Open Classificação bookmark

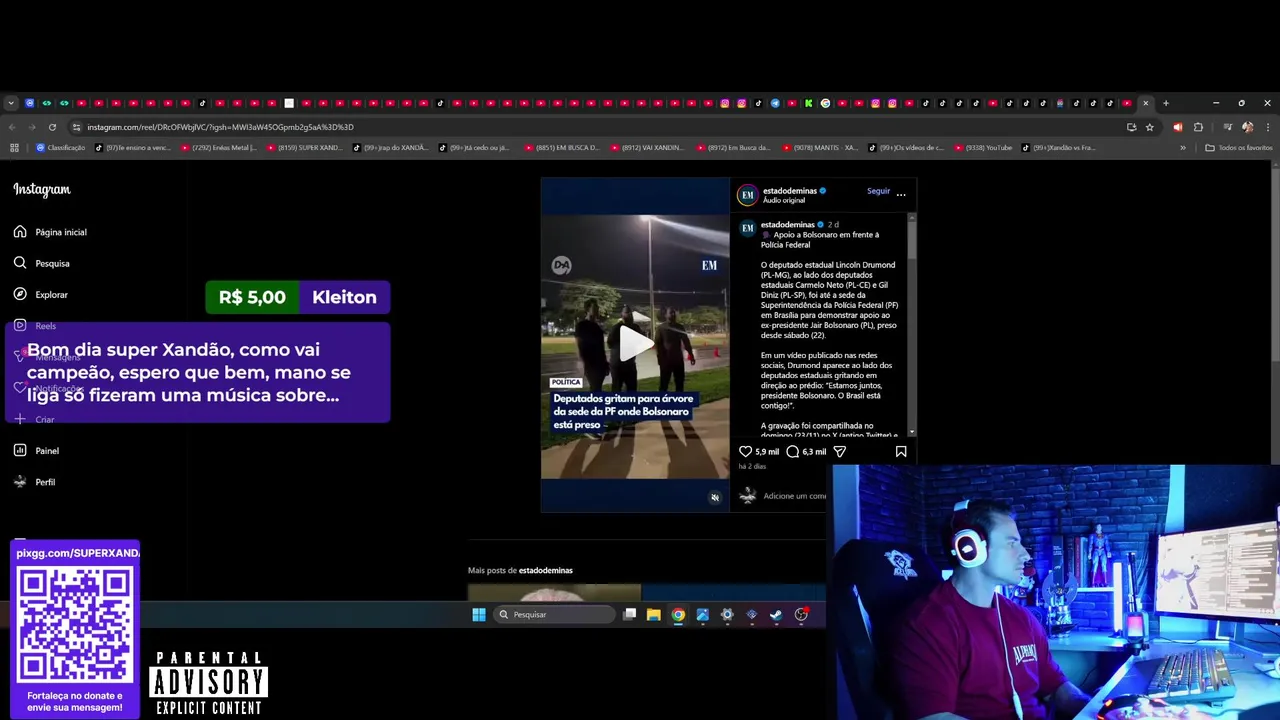pos(61,148)
